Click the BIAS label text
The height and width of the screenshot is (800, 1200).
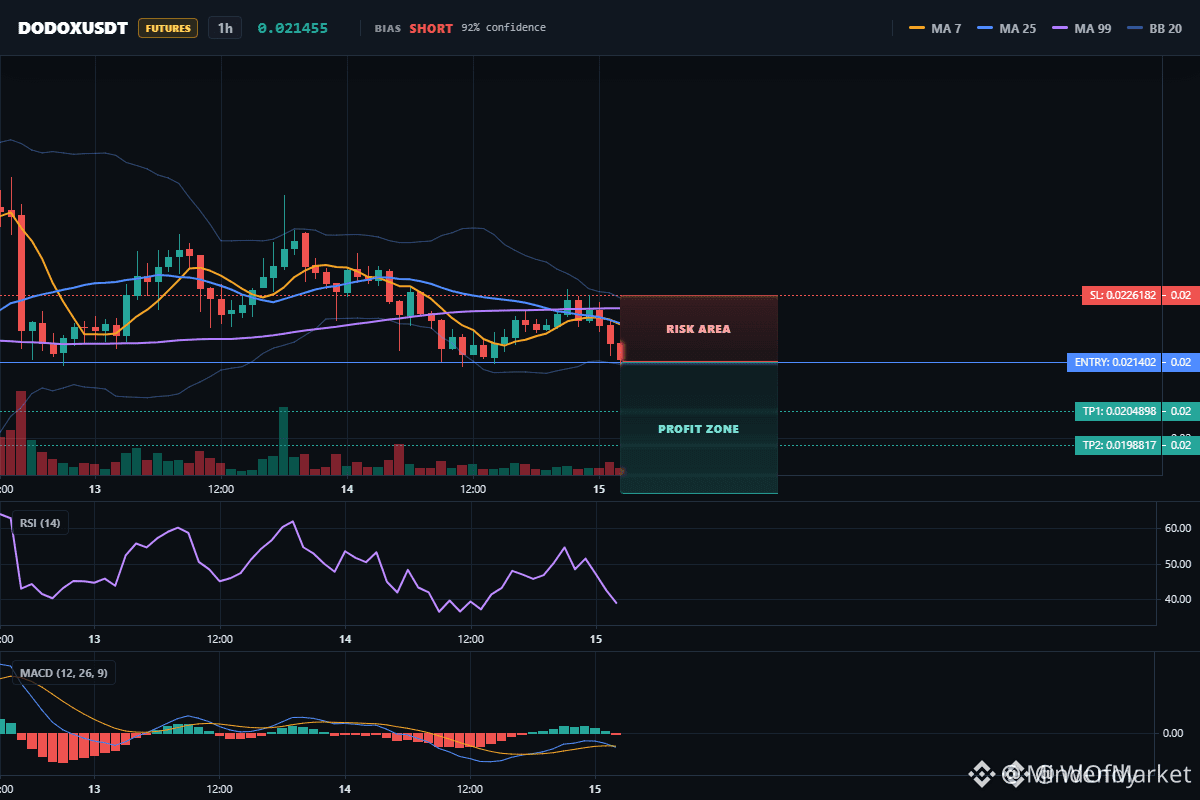tap(387, 28)
